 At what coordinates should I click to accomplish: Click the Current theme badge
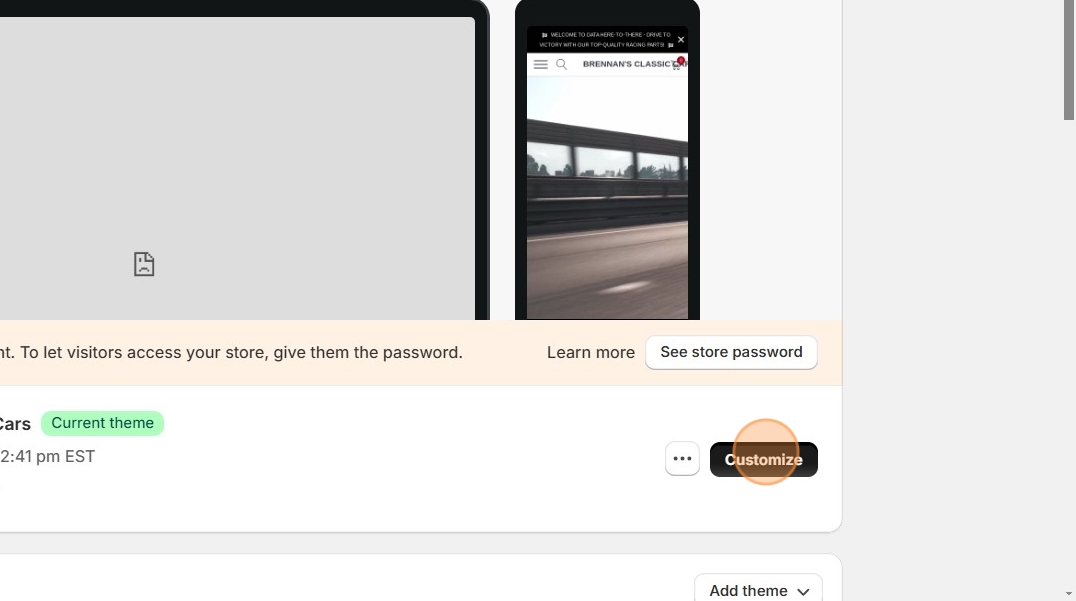(102, 423)
